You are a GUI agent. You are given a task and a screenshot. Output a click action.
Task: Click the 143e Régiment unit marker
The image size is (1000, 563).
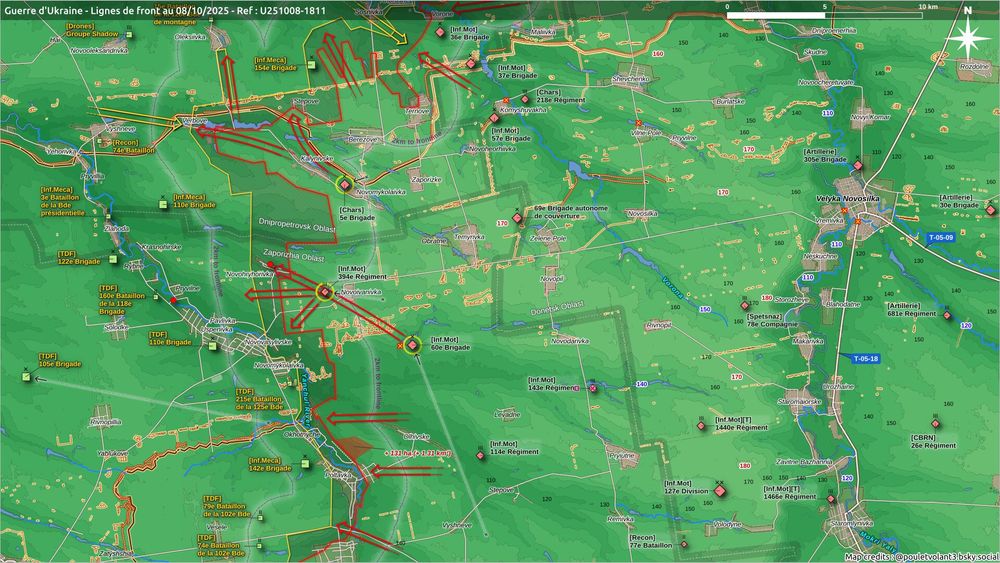coord(593,388)
